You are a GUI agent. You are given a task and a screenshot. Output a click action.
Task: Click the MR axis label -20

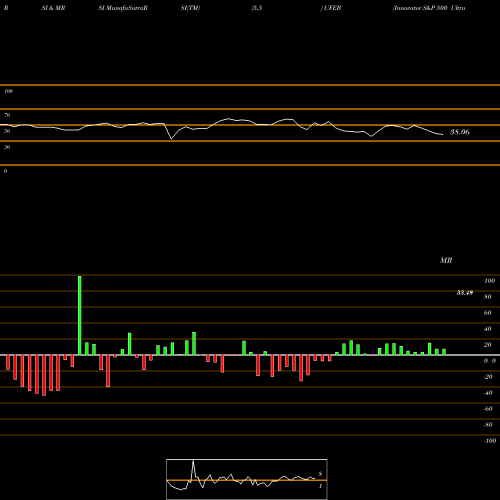pos(488,377)
